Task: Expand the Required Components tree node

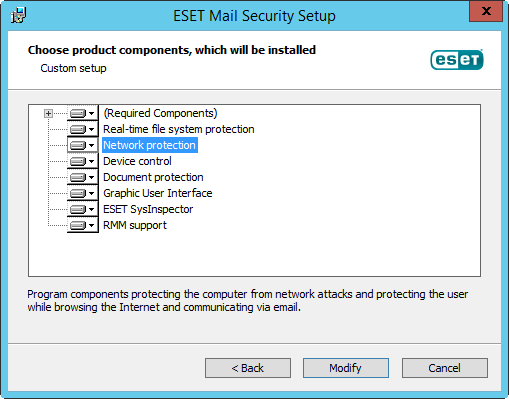Action: pyautogui.click(x=48, y=114)
